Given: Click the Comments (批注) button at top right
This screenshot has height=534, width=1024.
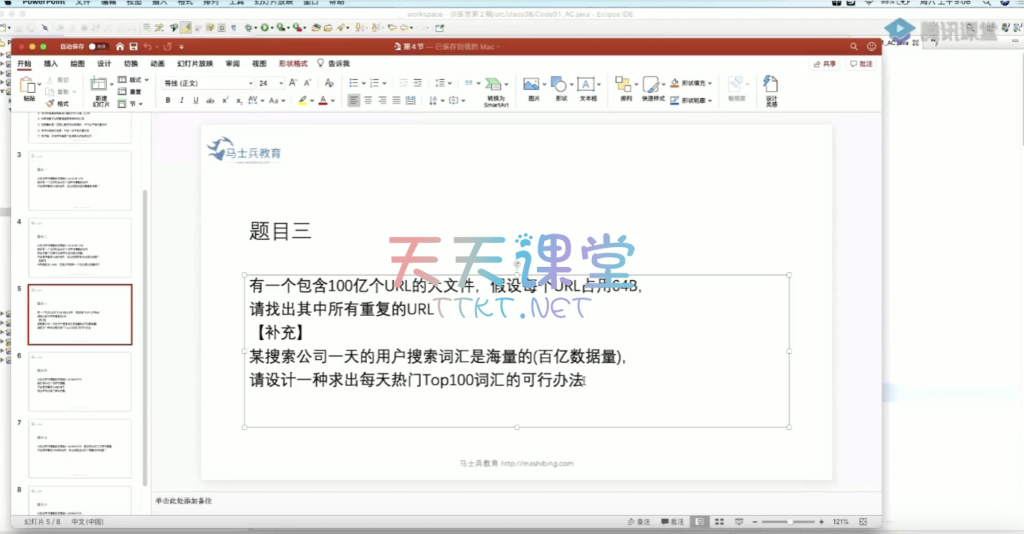Looking at the screenshot, I should point(860,63).
